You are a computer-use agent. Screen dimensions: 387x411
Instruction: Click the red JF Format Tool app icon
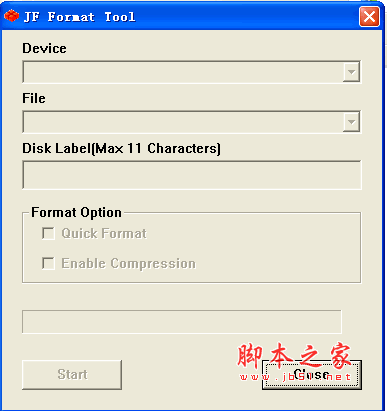11,16
